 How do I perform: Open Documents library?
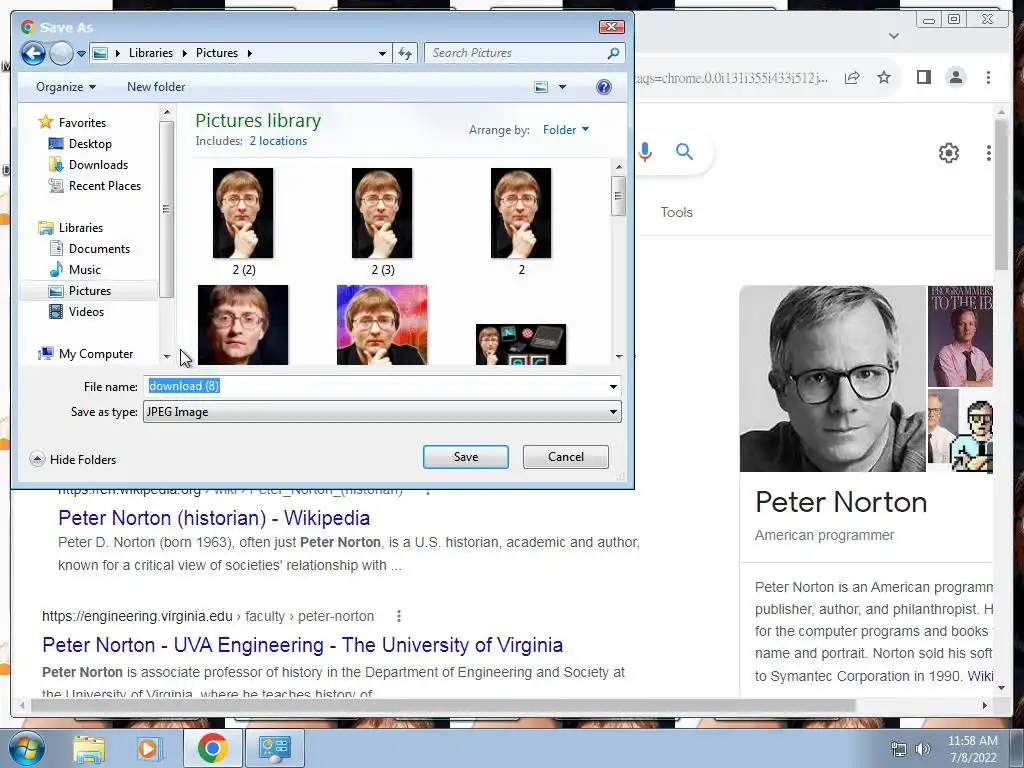[99, 249]
